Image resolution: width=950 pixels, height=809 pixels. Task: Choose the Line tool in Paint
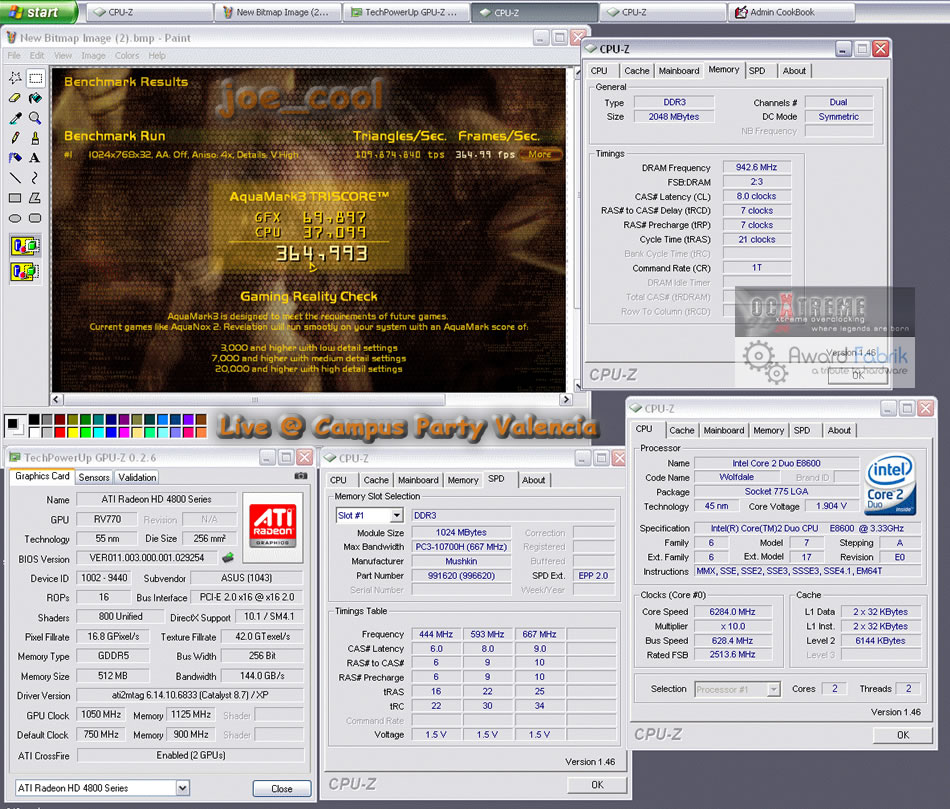point(15,178)
